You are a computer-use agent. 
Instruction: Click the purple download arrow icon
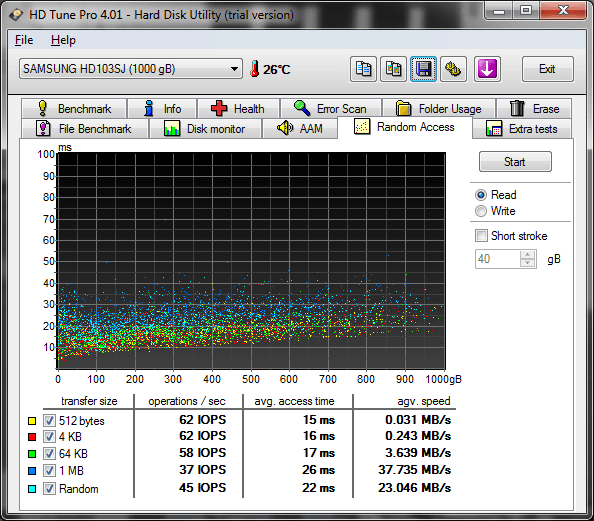click(x=487, y=69)
